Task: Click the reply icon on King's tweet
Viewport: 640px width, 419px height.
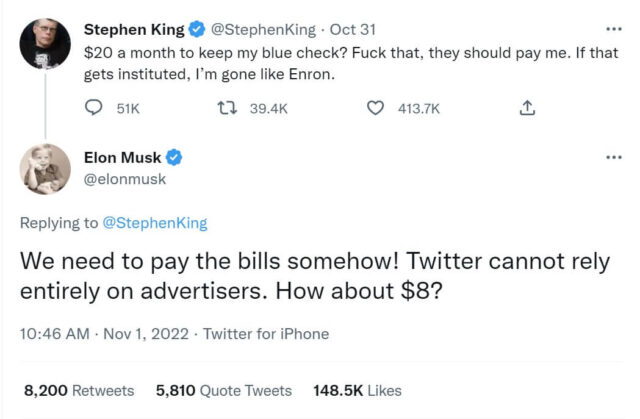Action: pos(95,108)
